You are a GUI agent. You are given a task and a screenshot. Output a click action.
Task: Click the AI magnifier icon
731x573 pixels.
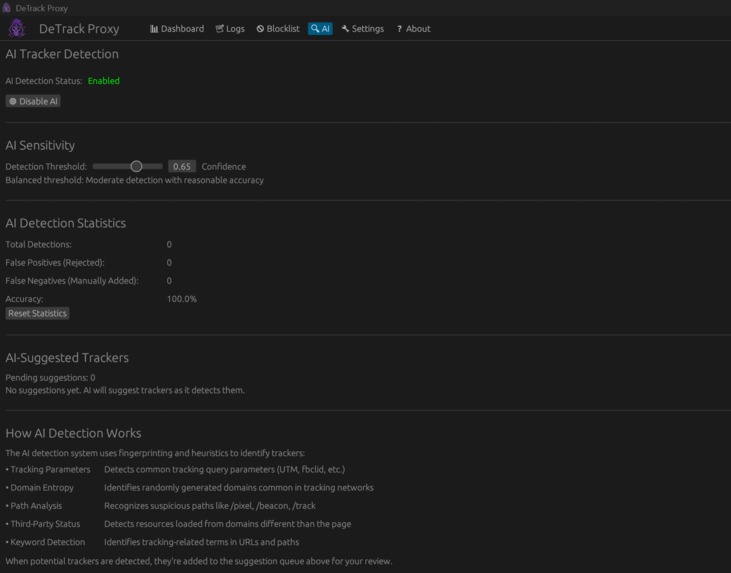pyautogui.click(x=315, y=29)
